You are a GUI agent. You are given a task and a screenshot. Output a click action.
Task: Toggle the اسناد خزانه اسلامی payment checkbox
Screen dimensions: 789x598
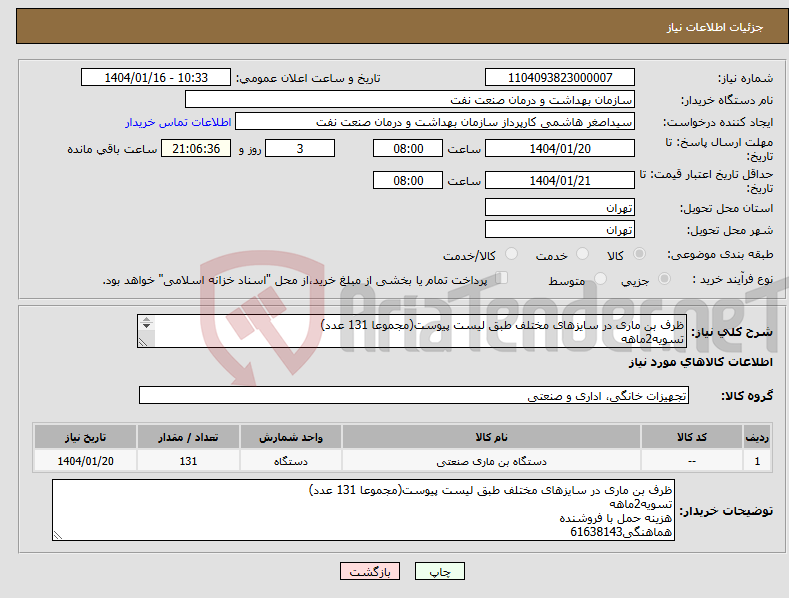pyautogui.click(x=502, y=277)
